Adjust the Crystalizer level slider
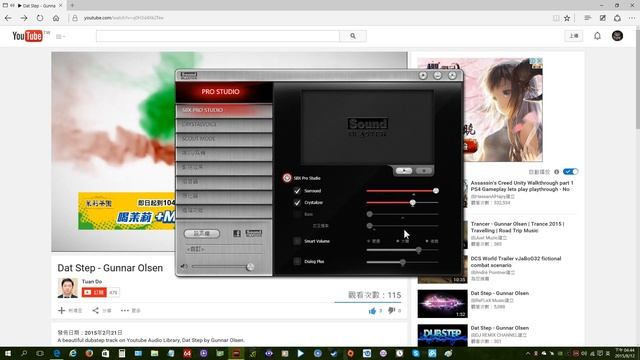This screenshot has width=640, height=360. (x=413, y=202)
